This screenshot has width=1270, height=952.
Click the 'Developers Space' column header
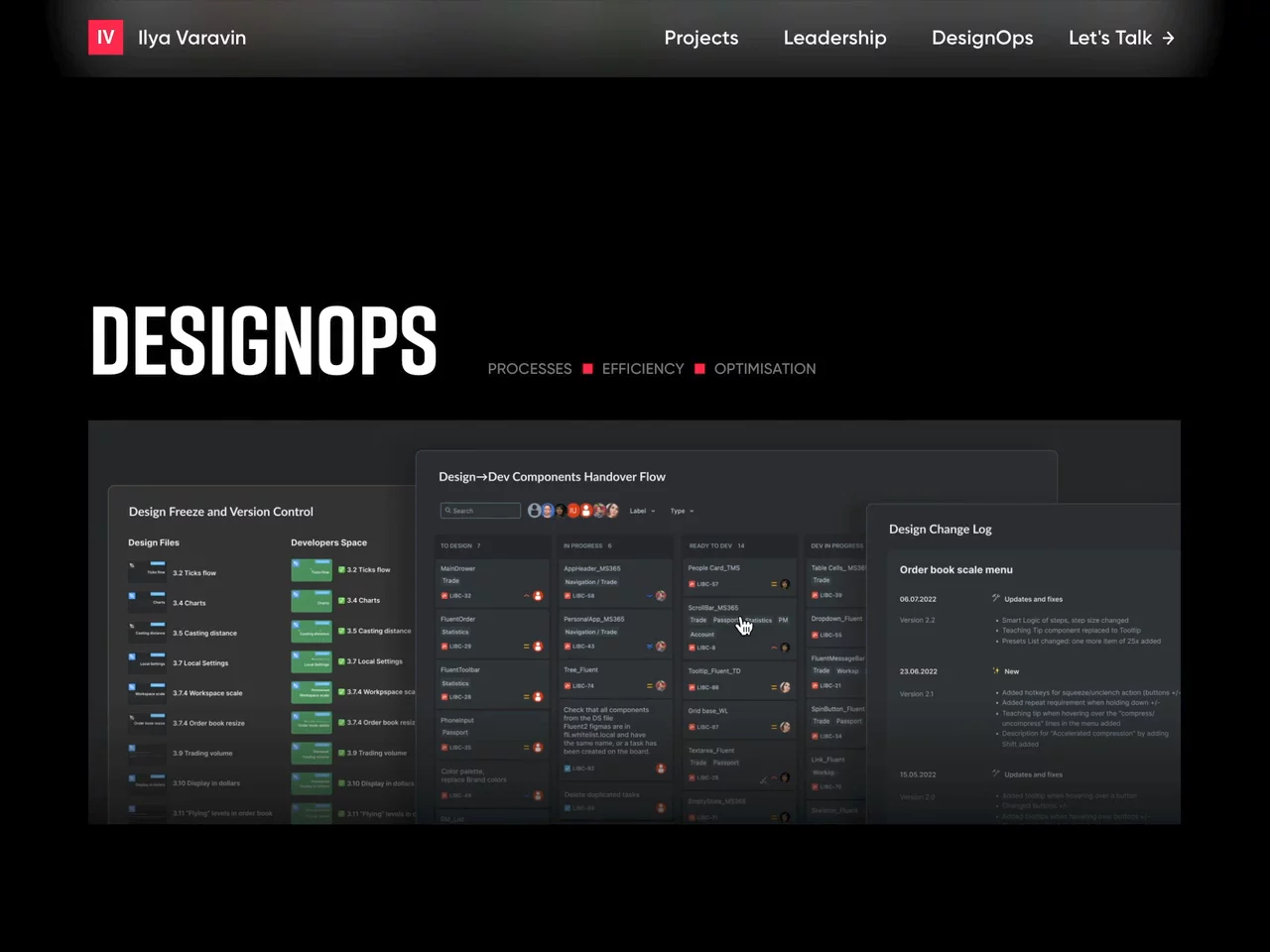click(328, 542)
